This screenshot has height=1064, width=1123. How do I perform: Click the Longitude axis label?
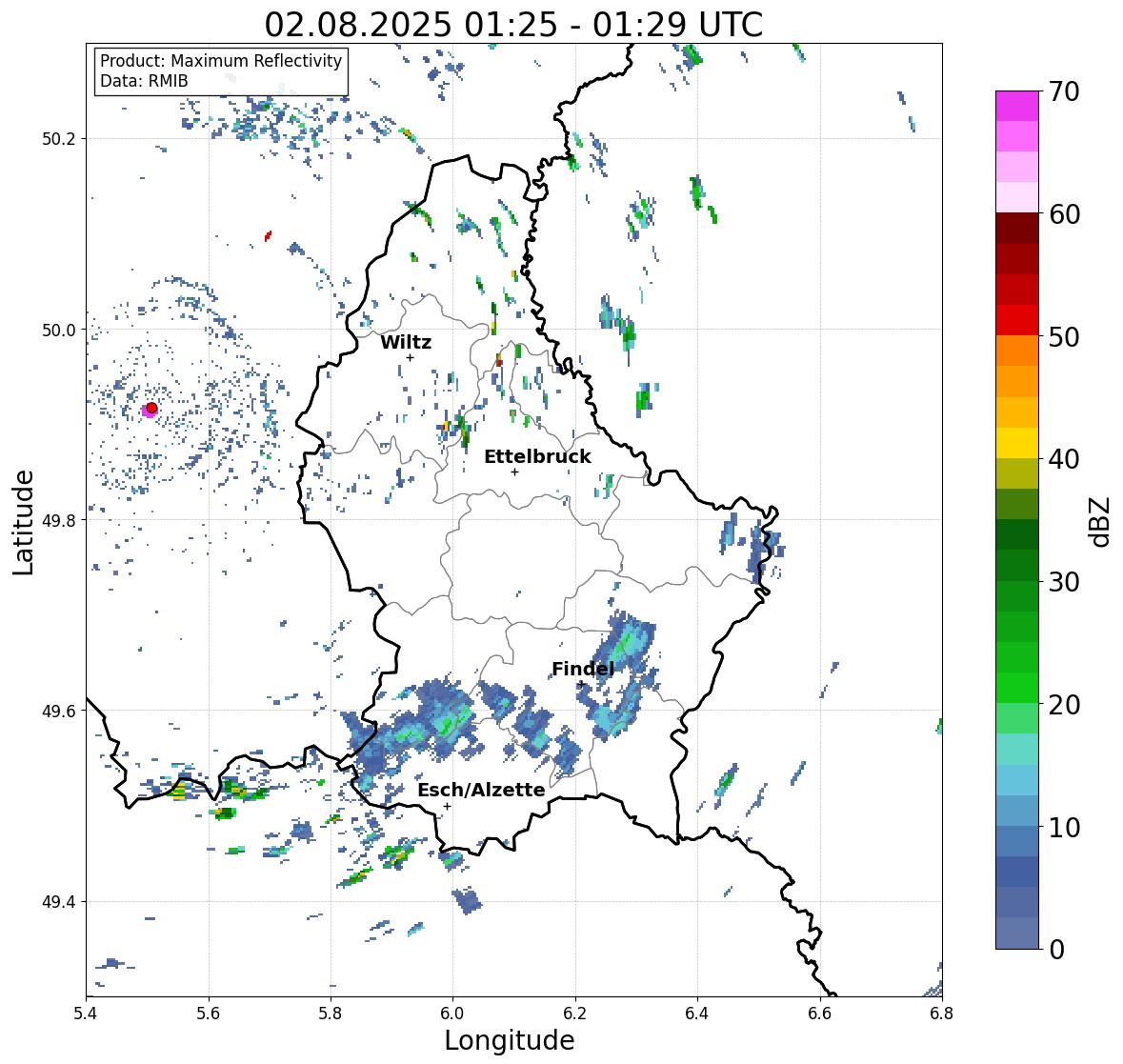[x=510, y=1039]
